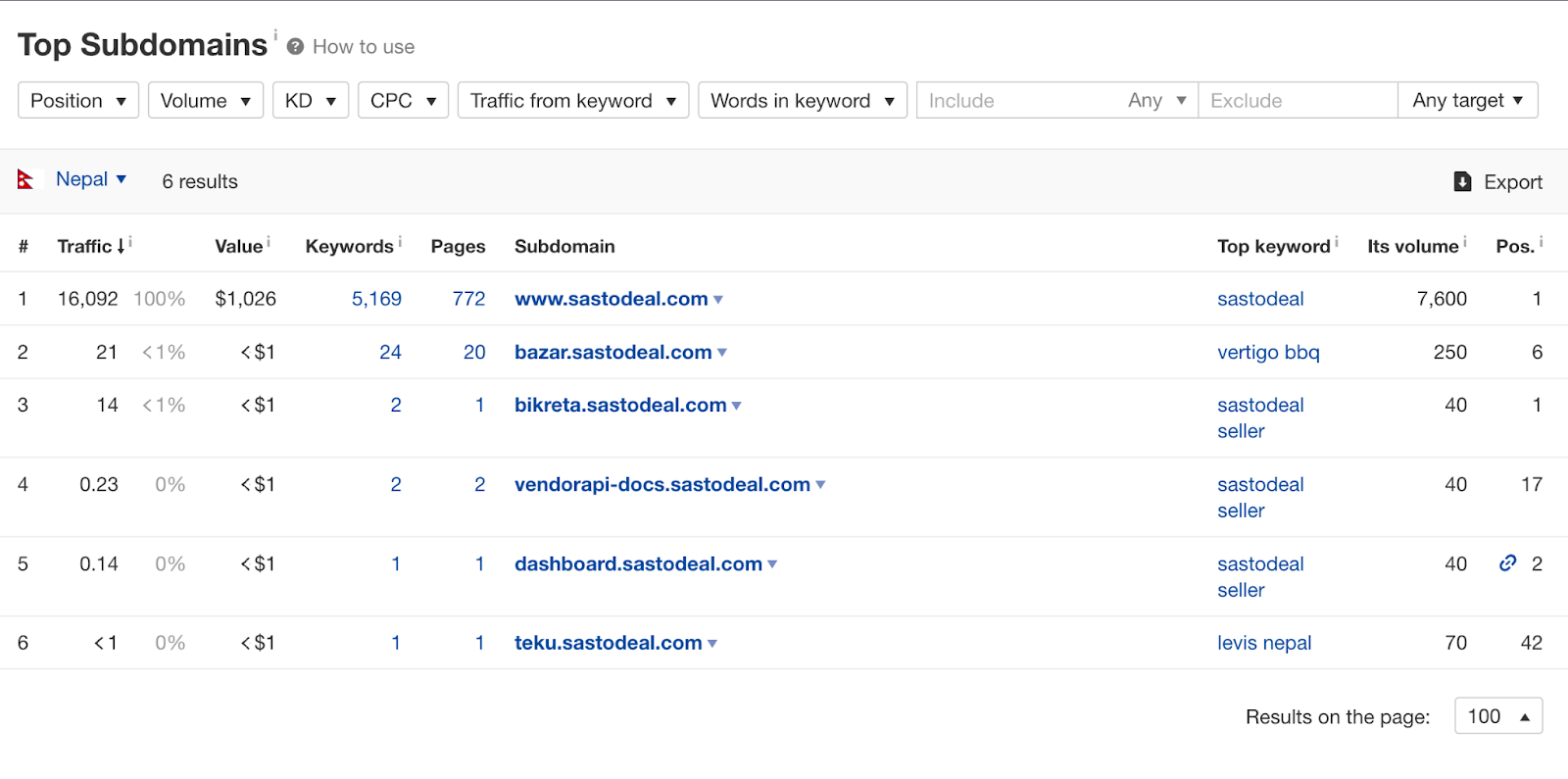Sort table by Keywords column header
Screen dimensions: 1568x779
click(x=350, y=246)
